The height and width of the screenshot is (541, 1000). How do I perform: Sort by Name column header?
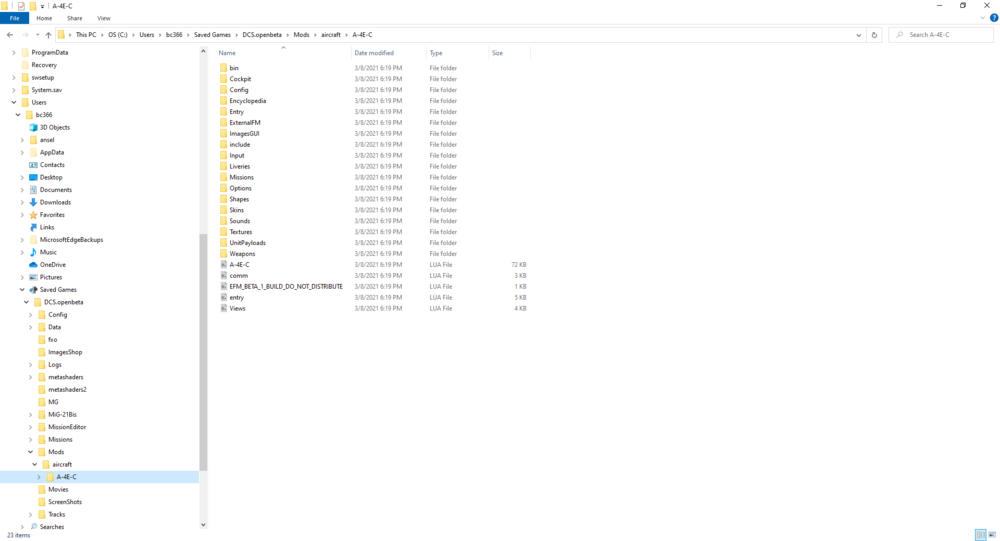[x=283, y=53]
